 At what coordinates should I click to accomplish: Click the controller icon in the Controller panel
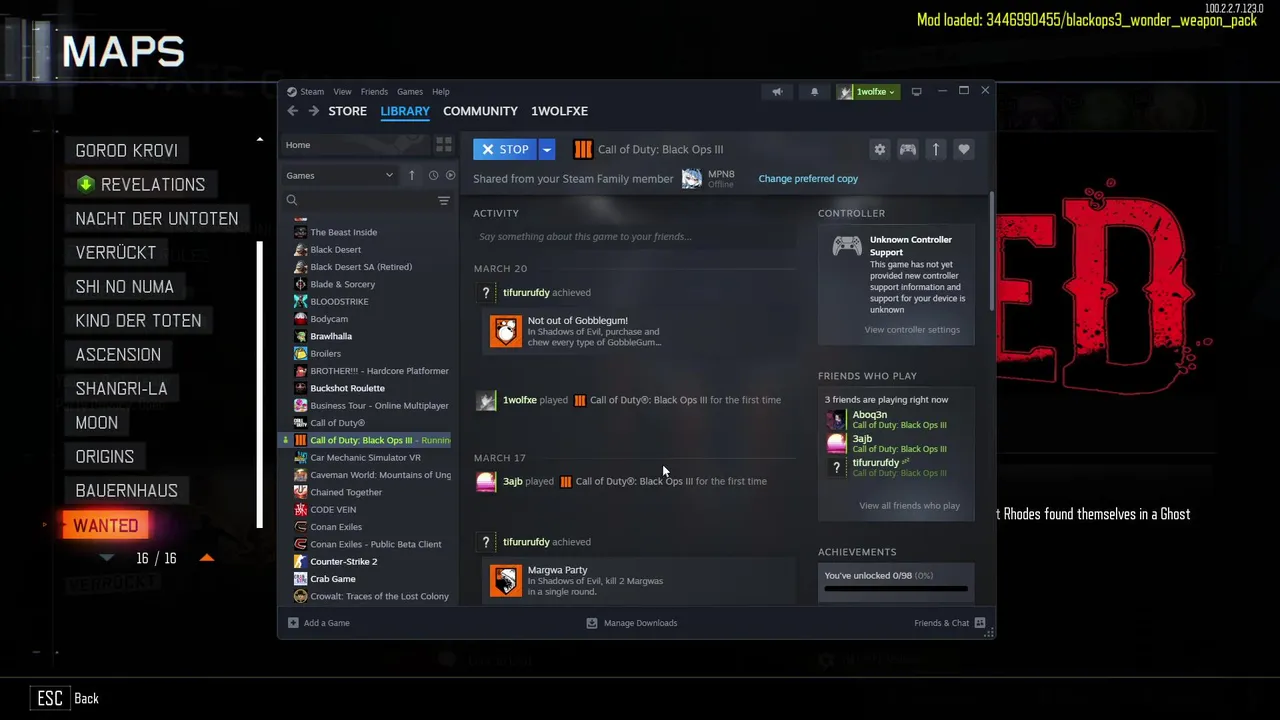(x=847, y=246)
